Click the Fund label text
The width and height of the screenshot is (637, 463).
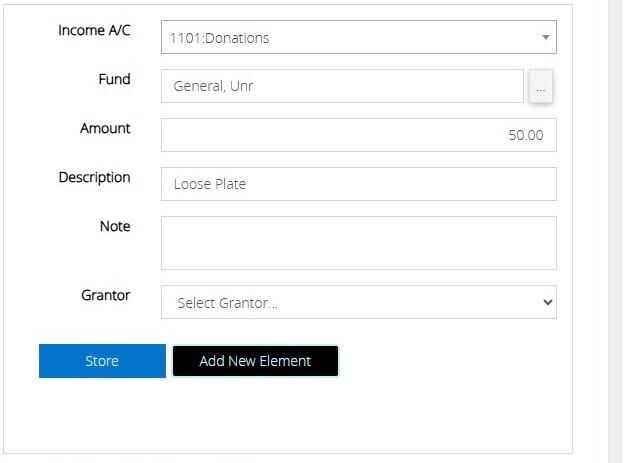[114, 79]
